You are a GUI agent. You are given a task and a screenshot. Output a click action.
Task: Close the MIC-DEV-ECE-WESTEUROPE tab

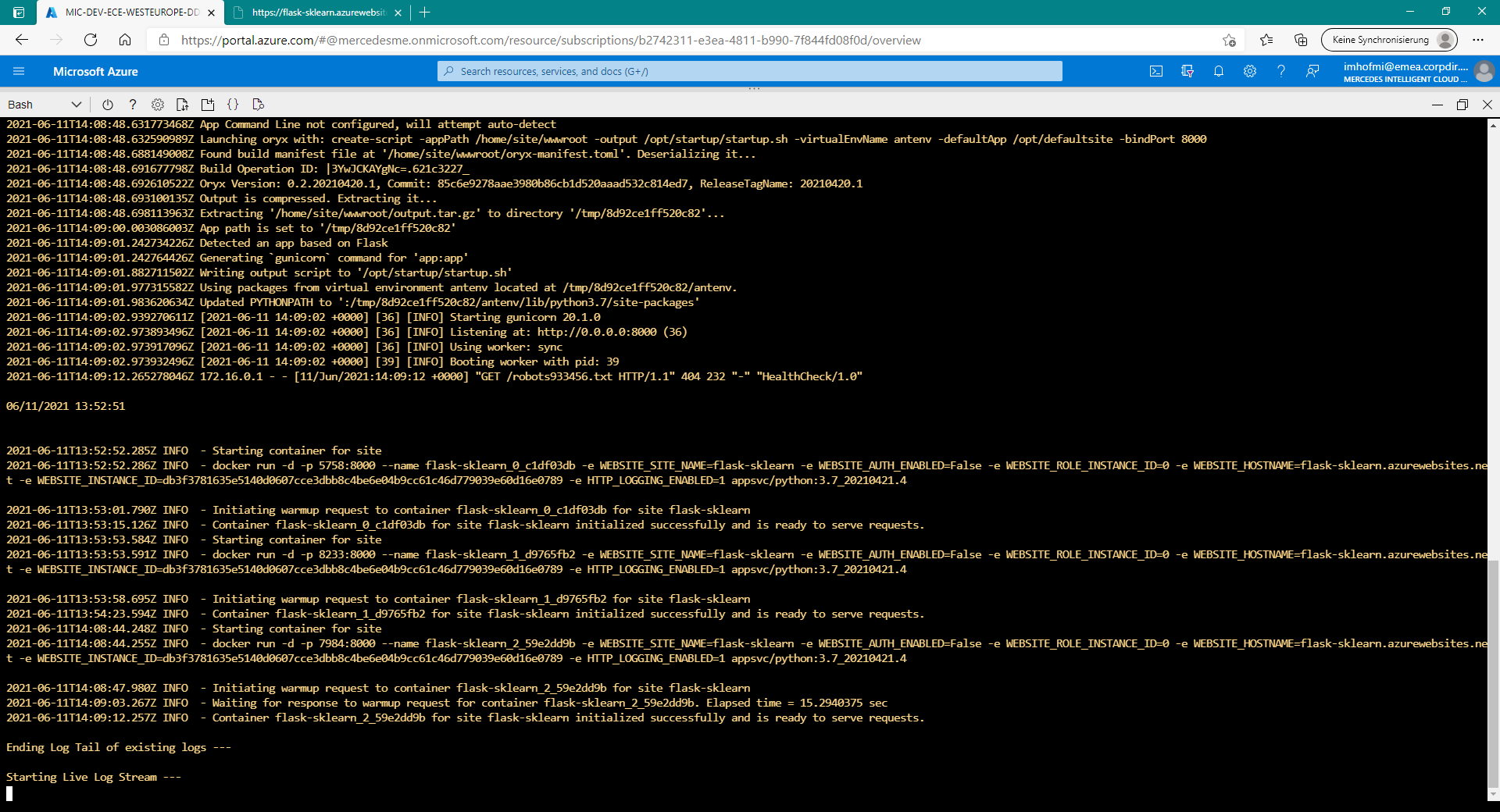click(x=211, y=12)
